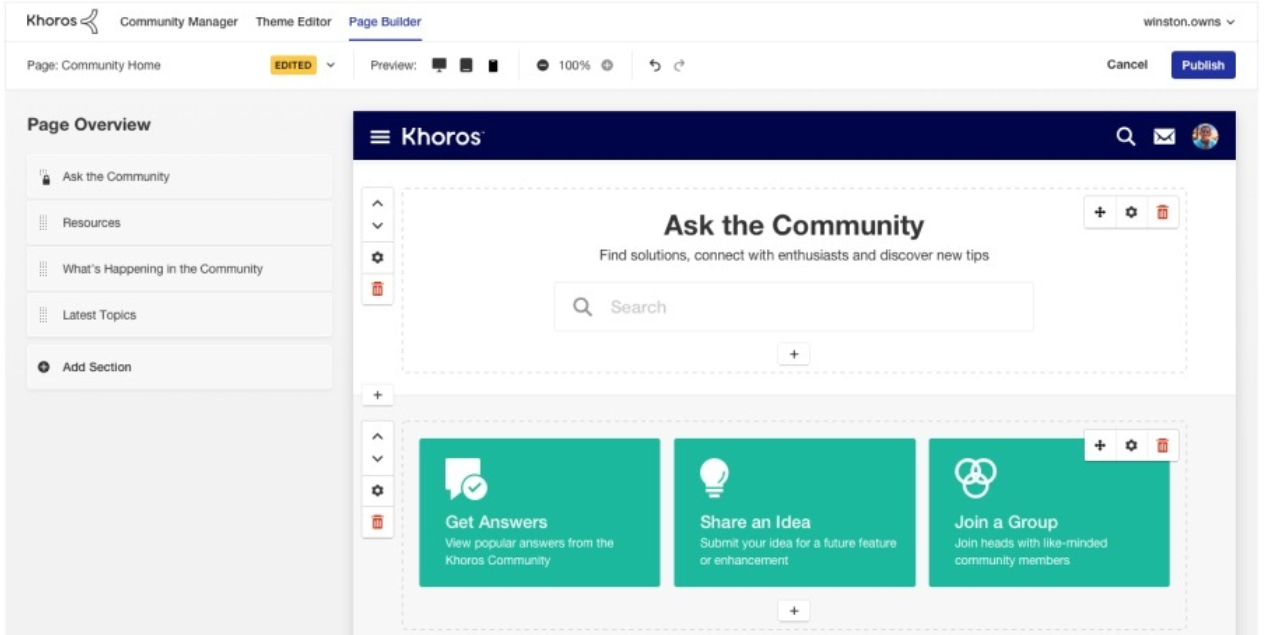This screenshot has height=635, width=1267.
Task: Switch to the Theme Editor tab
Action: pyautogui.click(x=295, y=19)
